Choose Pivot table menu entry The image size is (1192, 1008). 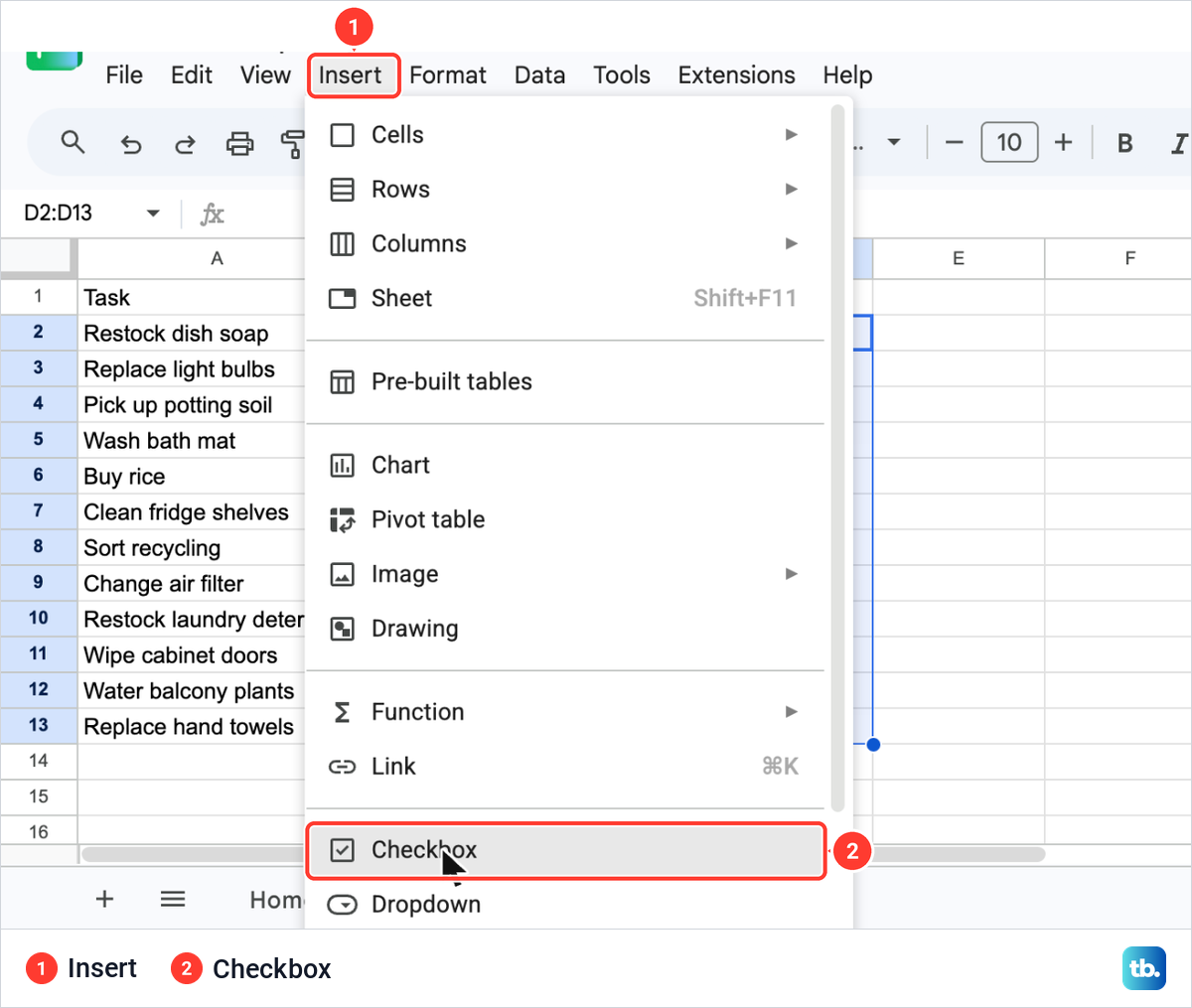click(x=565, y=519)
